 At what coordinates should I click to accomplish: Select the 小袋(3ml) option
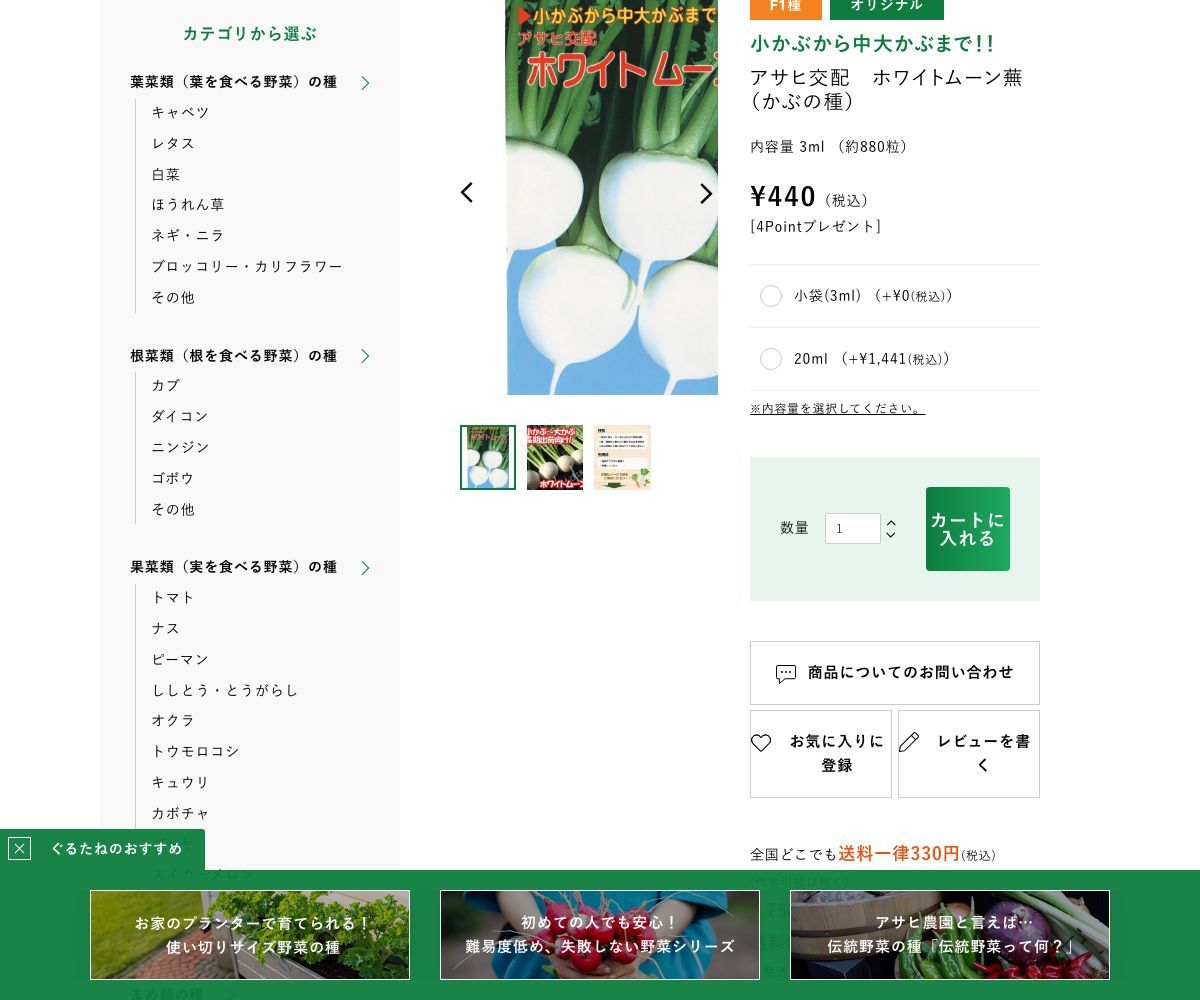(771, 296)
